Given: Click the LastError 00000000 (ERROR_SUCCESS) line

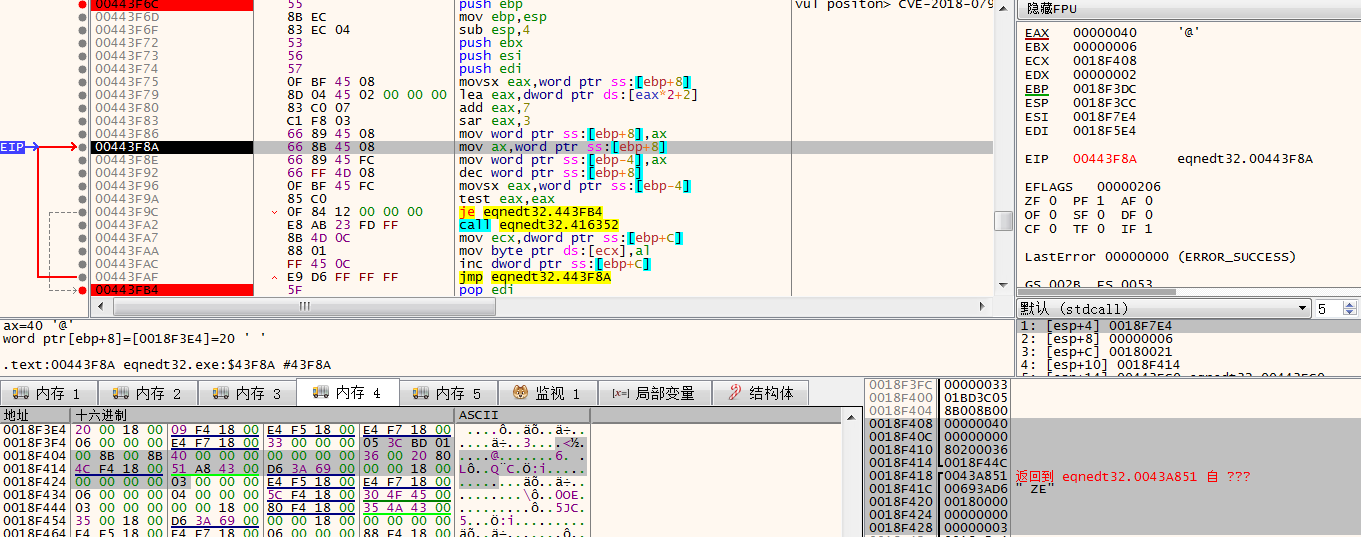Looking at the screenshot, I should (1160, 257).
